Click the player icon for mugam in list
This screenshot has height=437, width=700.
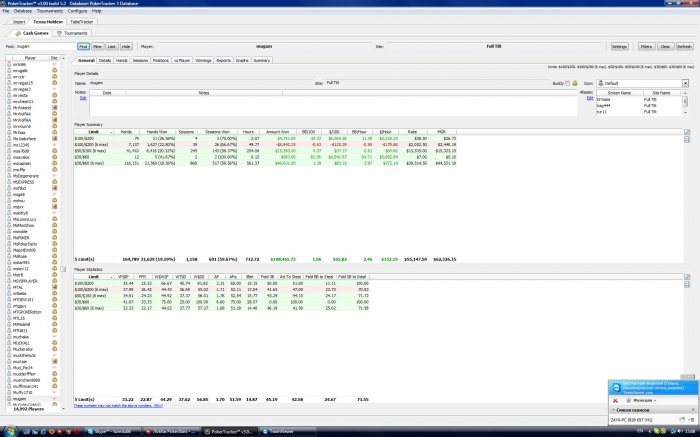tap(9, 399)
